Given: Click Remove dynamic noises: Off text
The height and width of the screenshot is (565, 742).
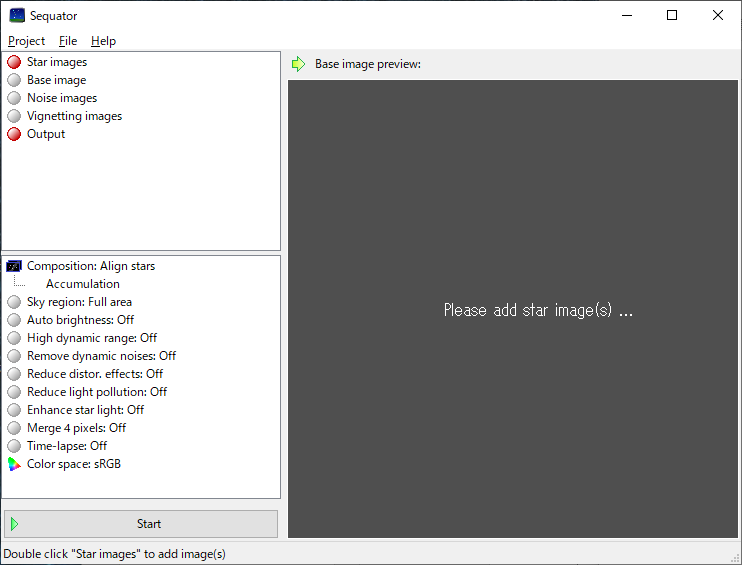Looking at the screenshot, I should pyautogui.click(x=101, y=356).
